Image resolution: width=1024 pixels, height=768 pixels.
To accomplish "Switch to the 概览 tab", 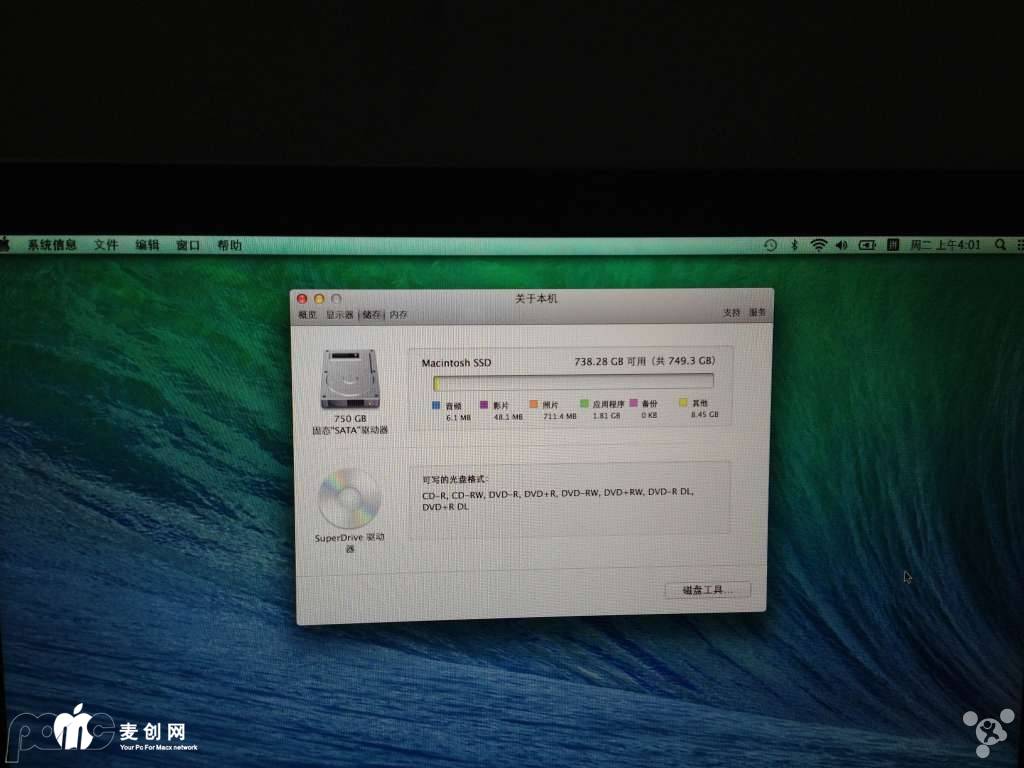I will (306, 314).
